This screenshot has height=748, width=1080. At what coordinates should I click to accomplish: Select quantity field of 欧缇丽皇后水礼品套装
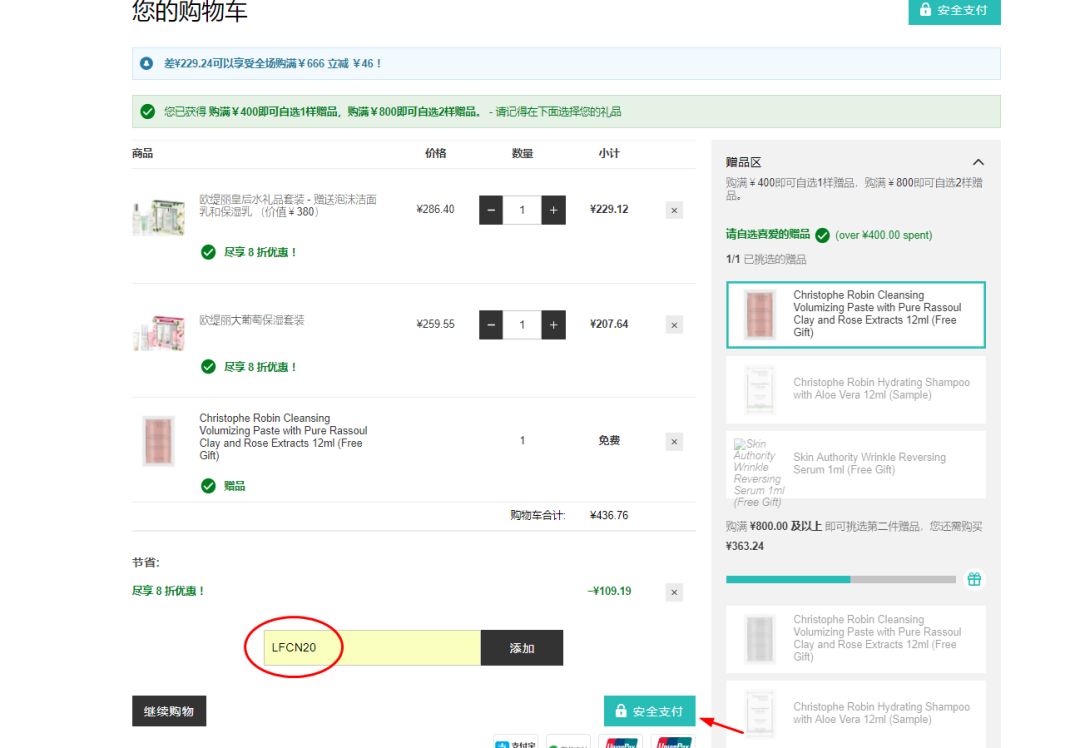522,210
